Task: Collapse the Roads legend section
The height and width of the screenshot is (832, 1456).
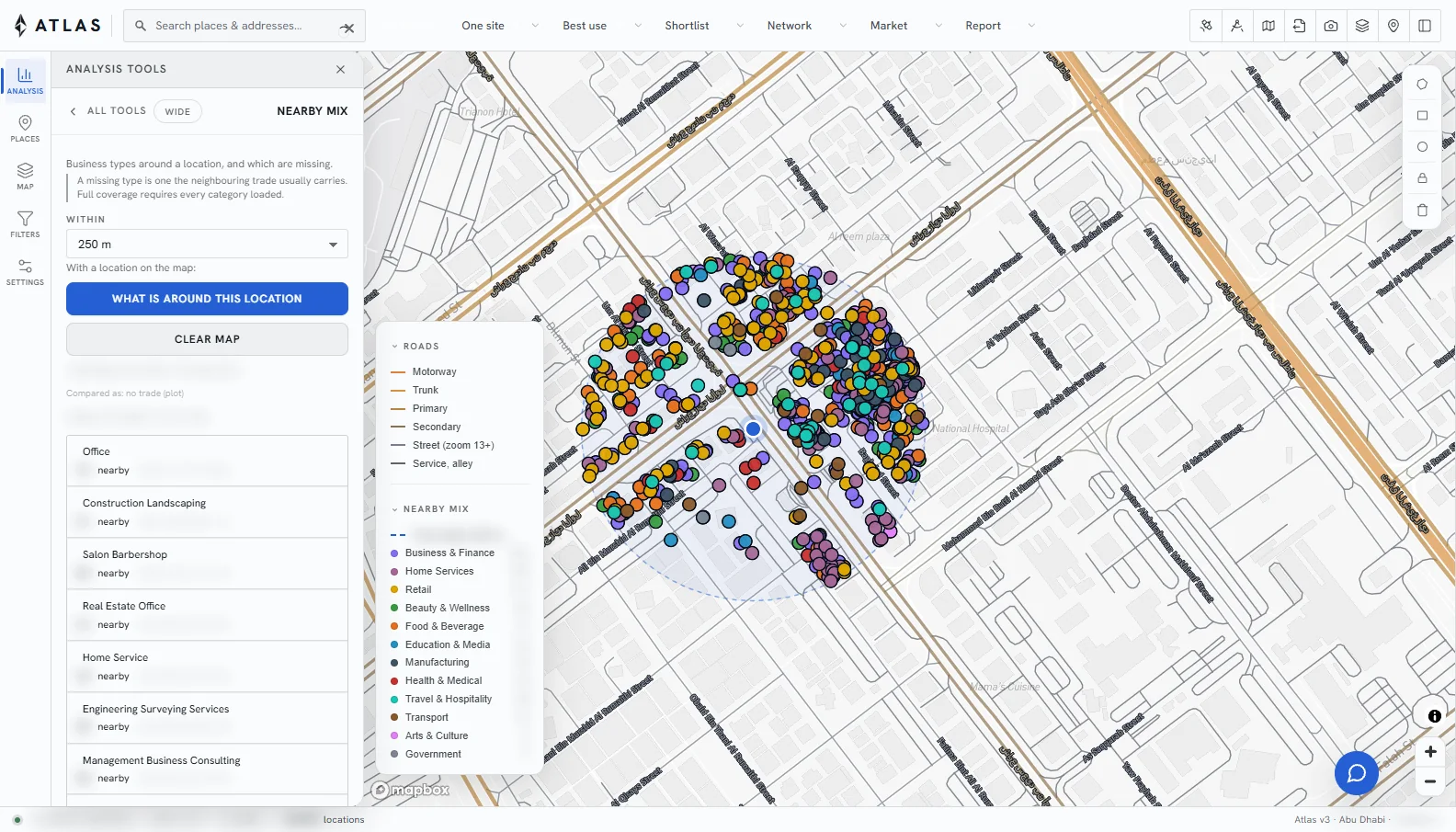Action: click(415, 347)
